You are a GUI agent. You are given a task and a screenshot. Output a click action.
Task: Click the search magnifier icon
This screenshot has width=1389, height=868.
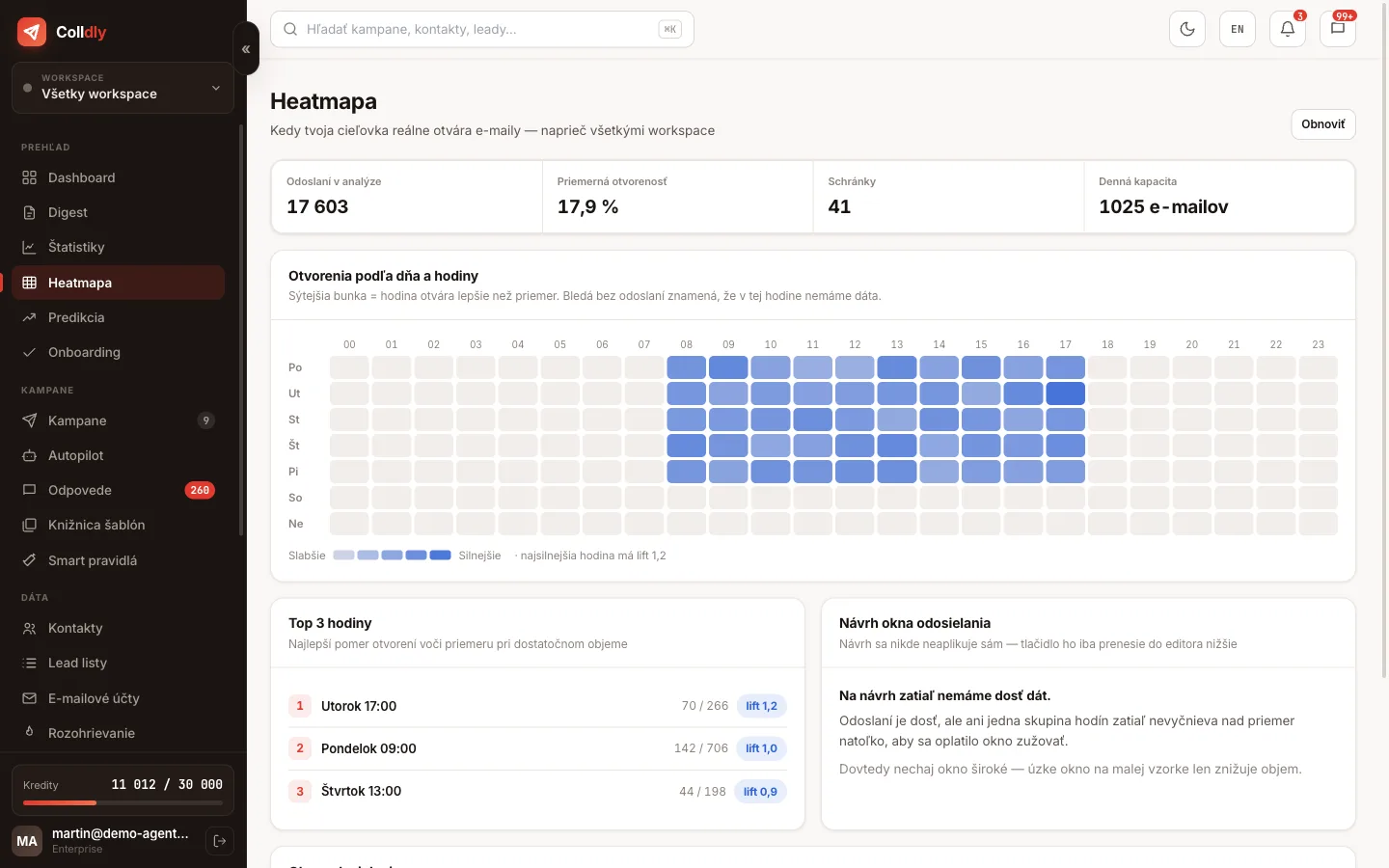coord(289,29)
